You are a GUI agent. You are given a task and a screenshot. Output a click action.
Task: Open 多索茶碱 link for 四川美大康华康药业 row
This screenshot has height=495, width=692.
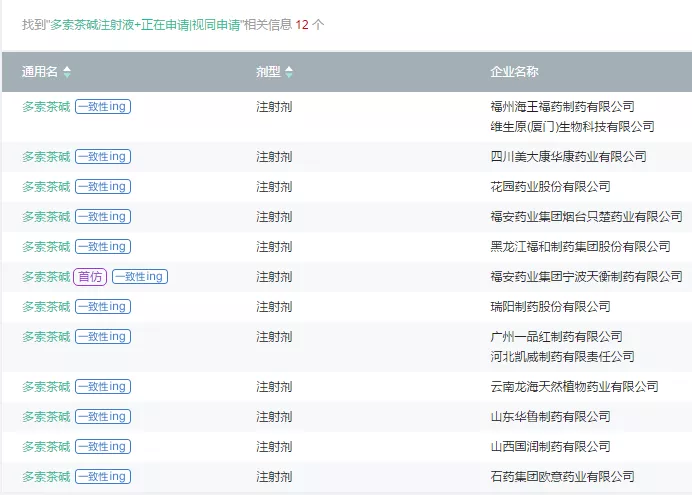[x=46, y=157]
